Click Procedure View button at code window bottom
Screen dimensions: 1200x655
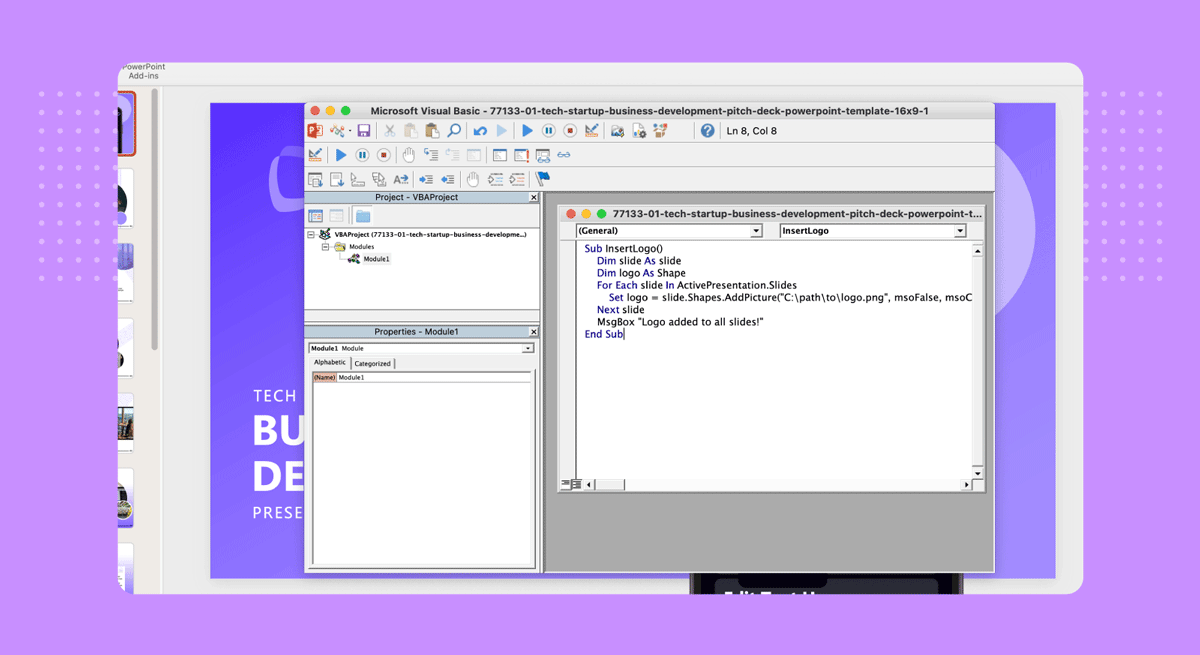(x=566, y=484)
